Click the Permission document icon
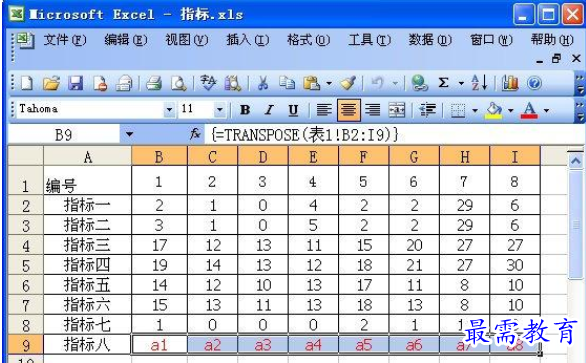 click(100, 83)
